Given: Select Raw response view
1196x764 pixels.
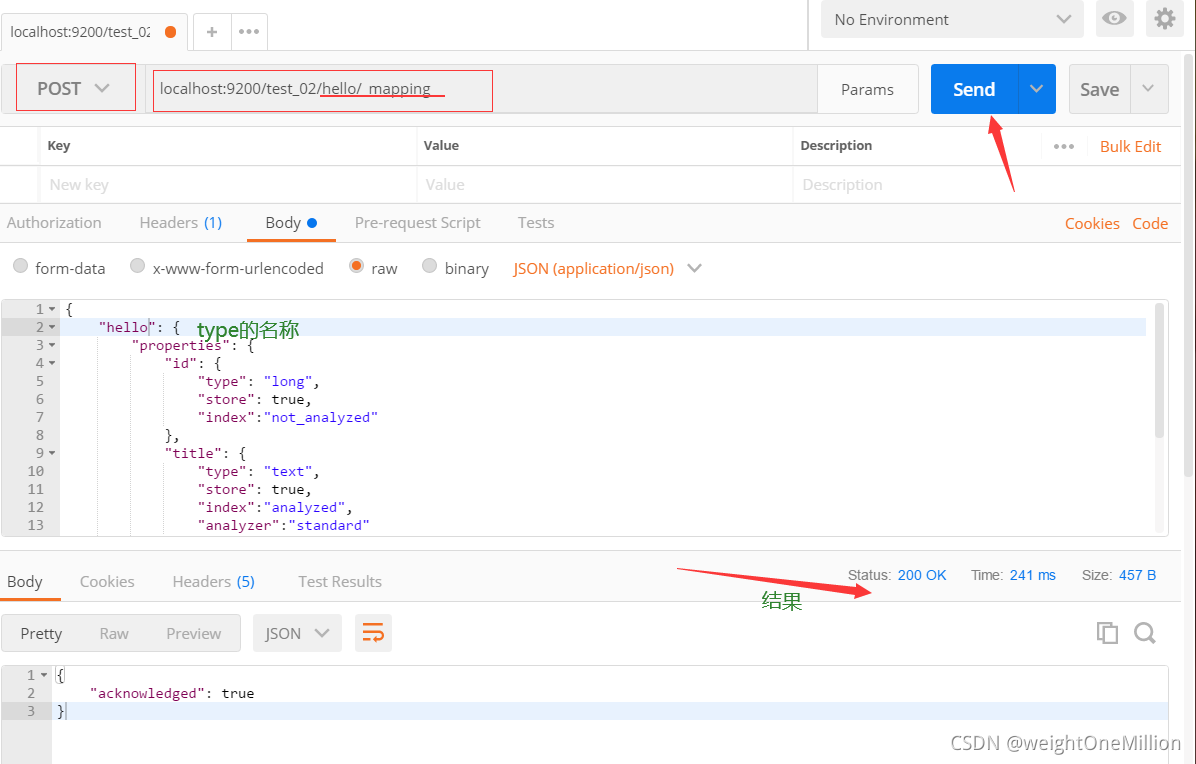Looking at the screenshot, I should click(114, 633).
